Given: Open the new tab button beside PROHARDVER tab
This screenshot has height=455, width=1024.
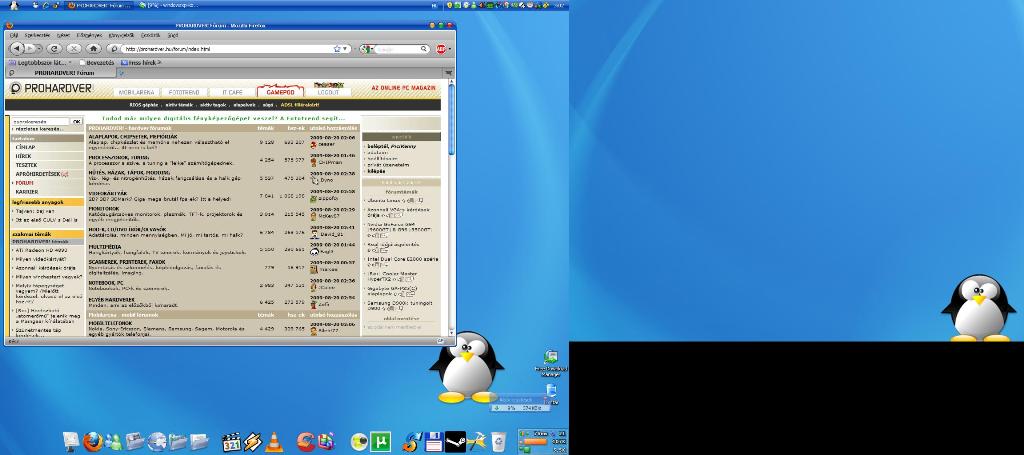Looking at the screenshot, I should point(121,72).
